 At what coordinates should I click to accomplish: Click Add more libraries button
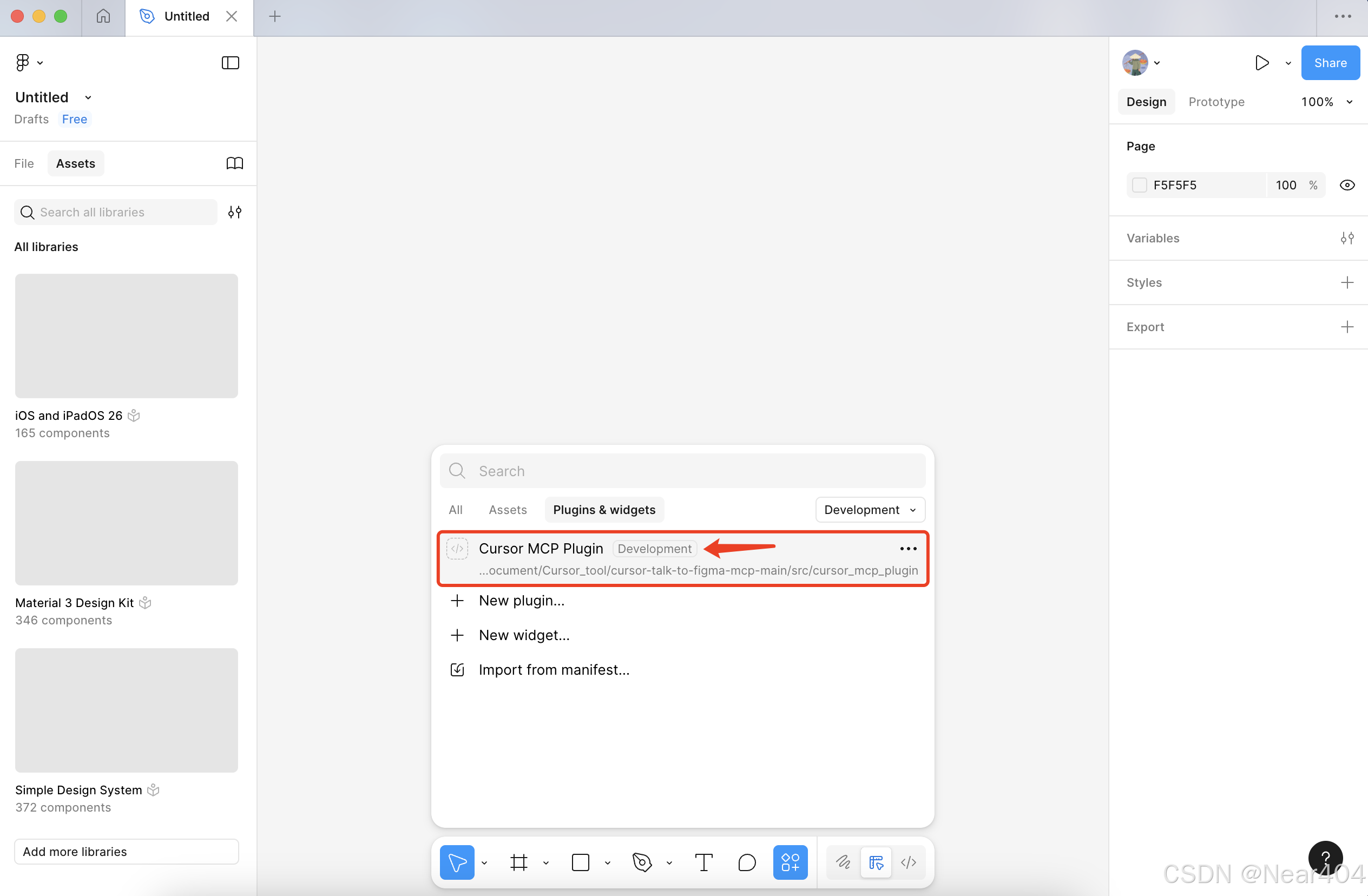pos(127,851)
